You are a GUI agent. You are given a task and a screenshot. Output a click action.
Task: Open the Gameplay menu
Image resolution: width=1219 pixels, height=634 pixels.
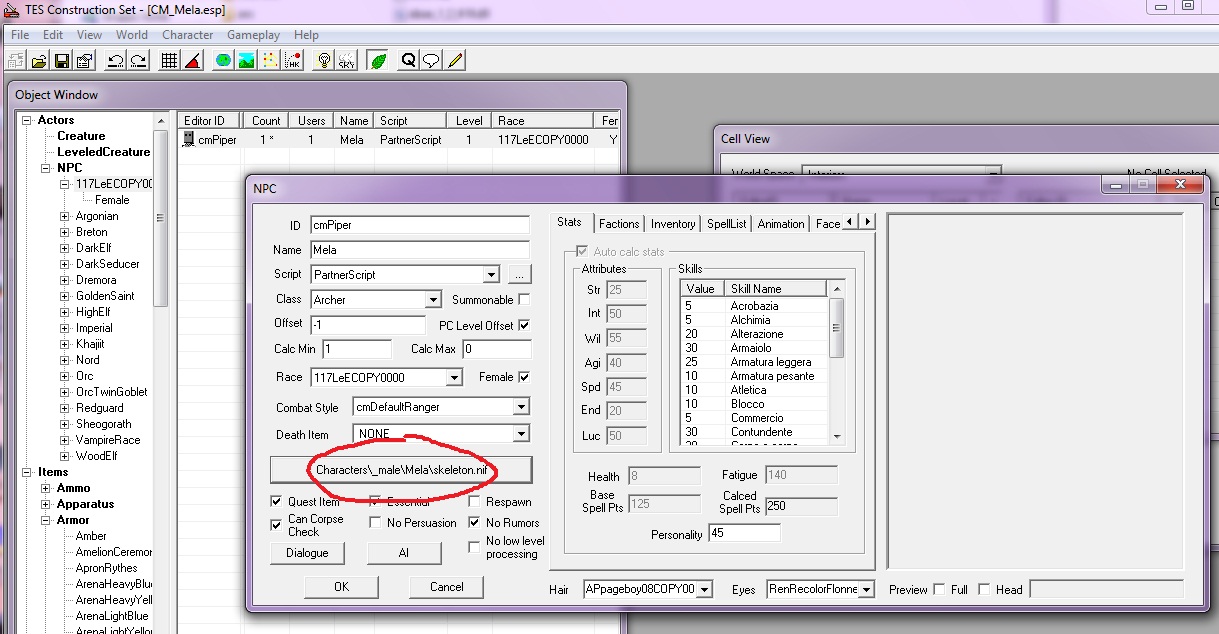click(x=253, y=35)
